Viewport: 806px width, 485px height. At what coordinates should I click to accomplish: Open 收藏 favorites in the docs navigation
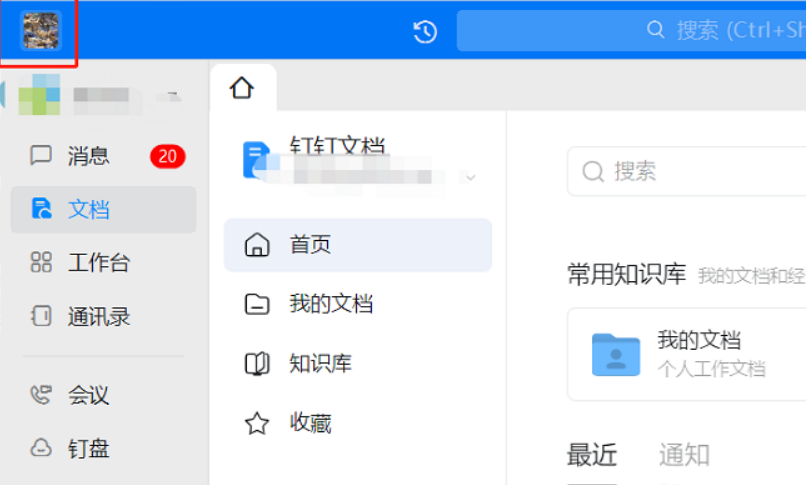coord(310,424)
